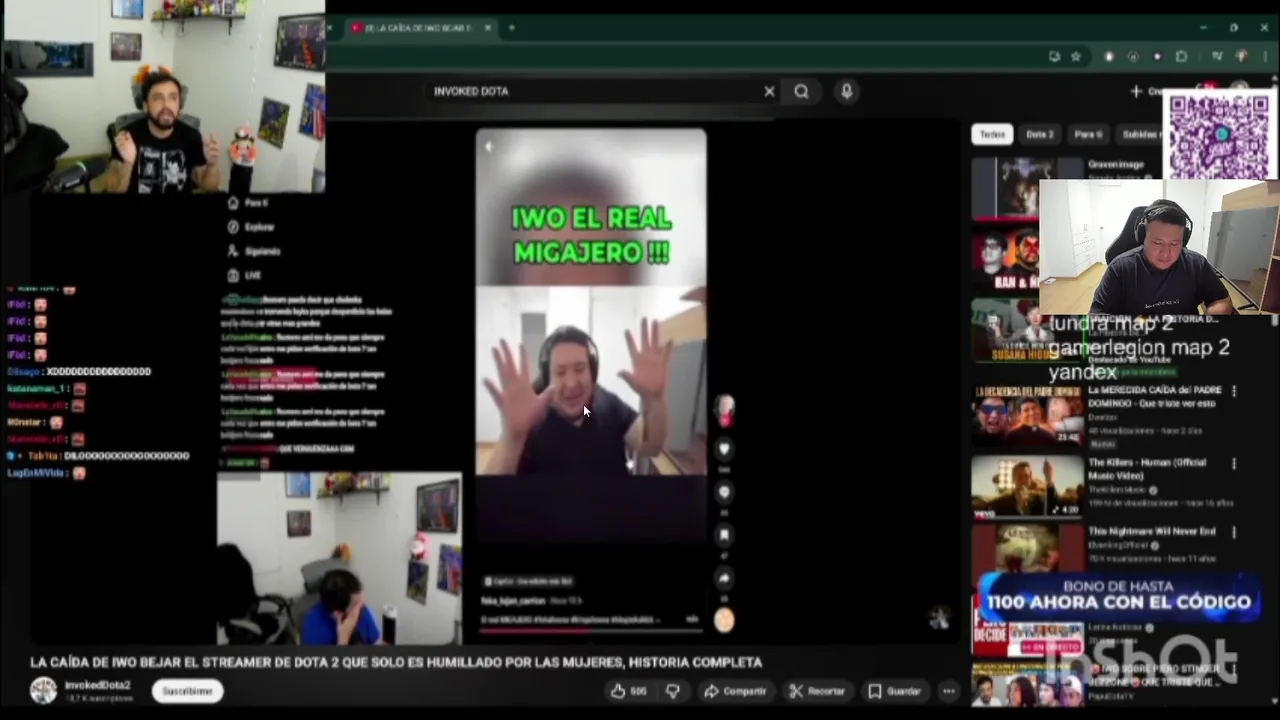Click the dislike thumbs-down icon
The height and width of the screenshot is (720, 1280).
(673, 691)
